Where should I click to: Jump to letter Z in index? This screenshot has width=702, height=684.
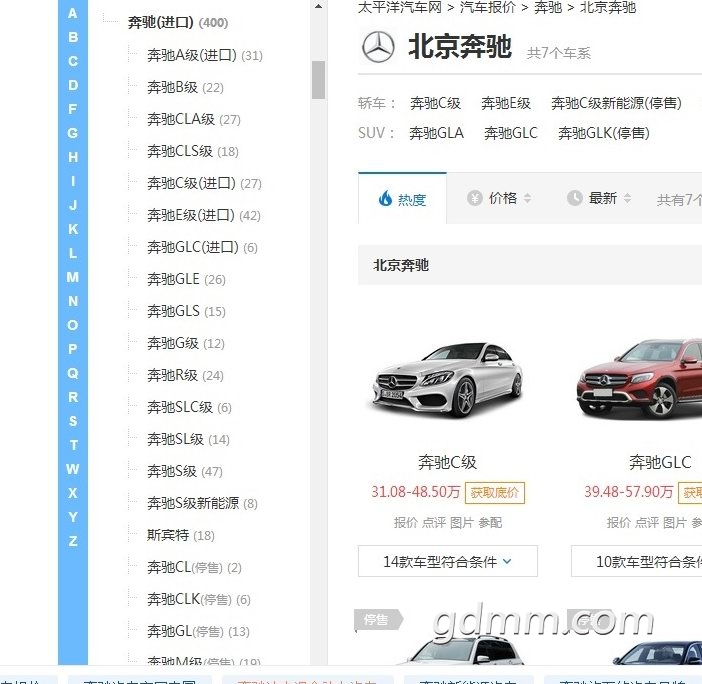coord(73,541)
